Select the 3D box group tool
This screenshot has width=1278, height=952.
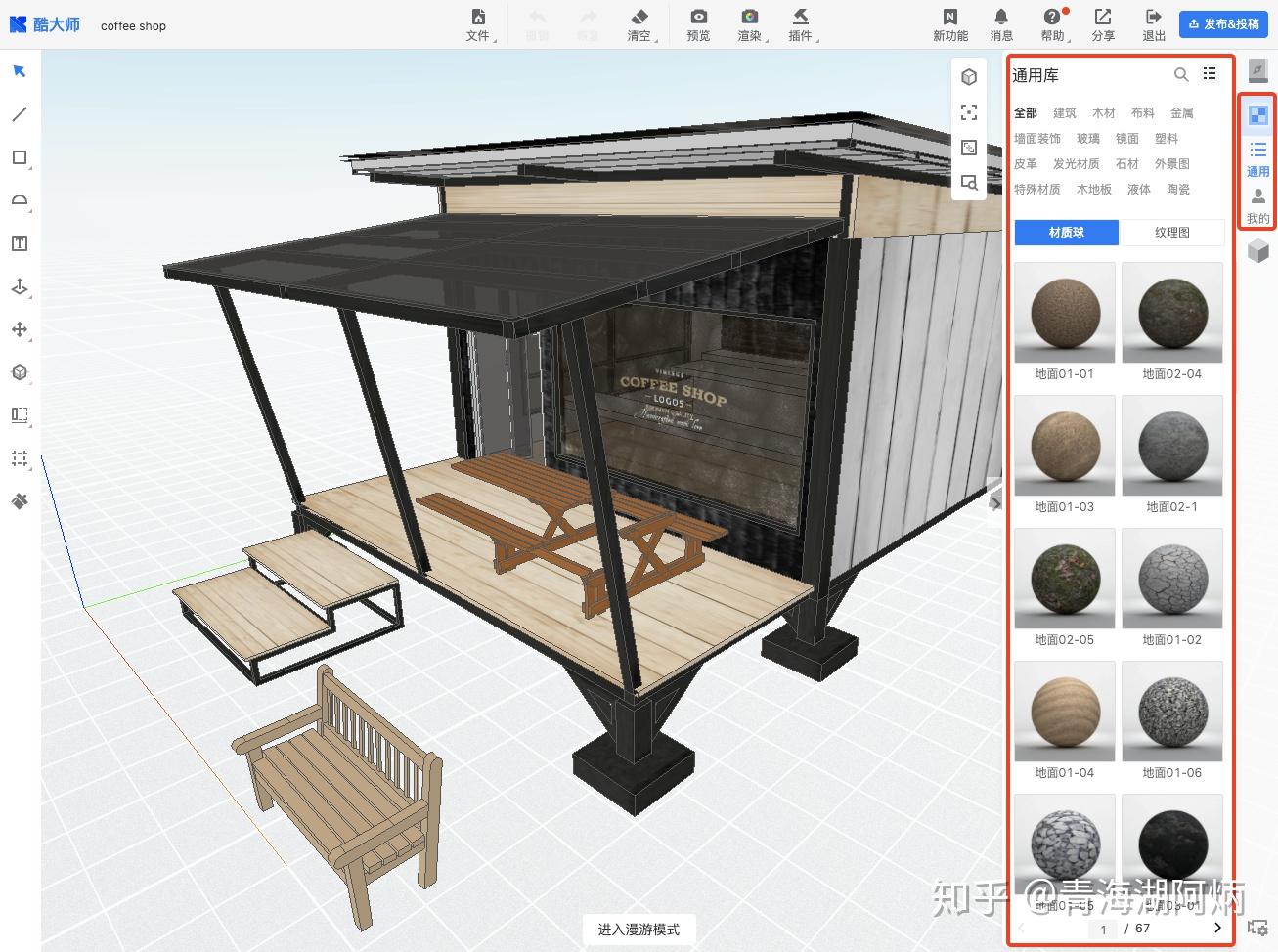(20, 372)
